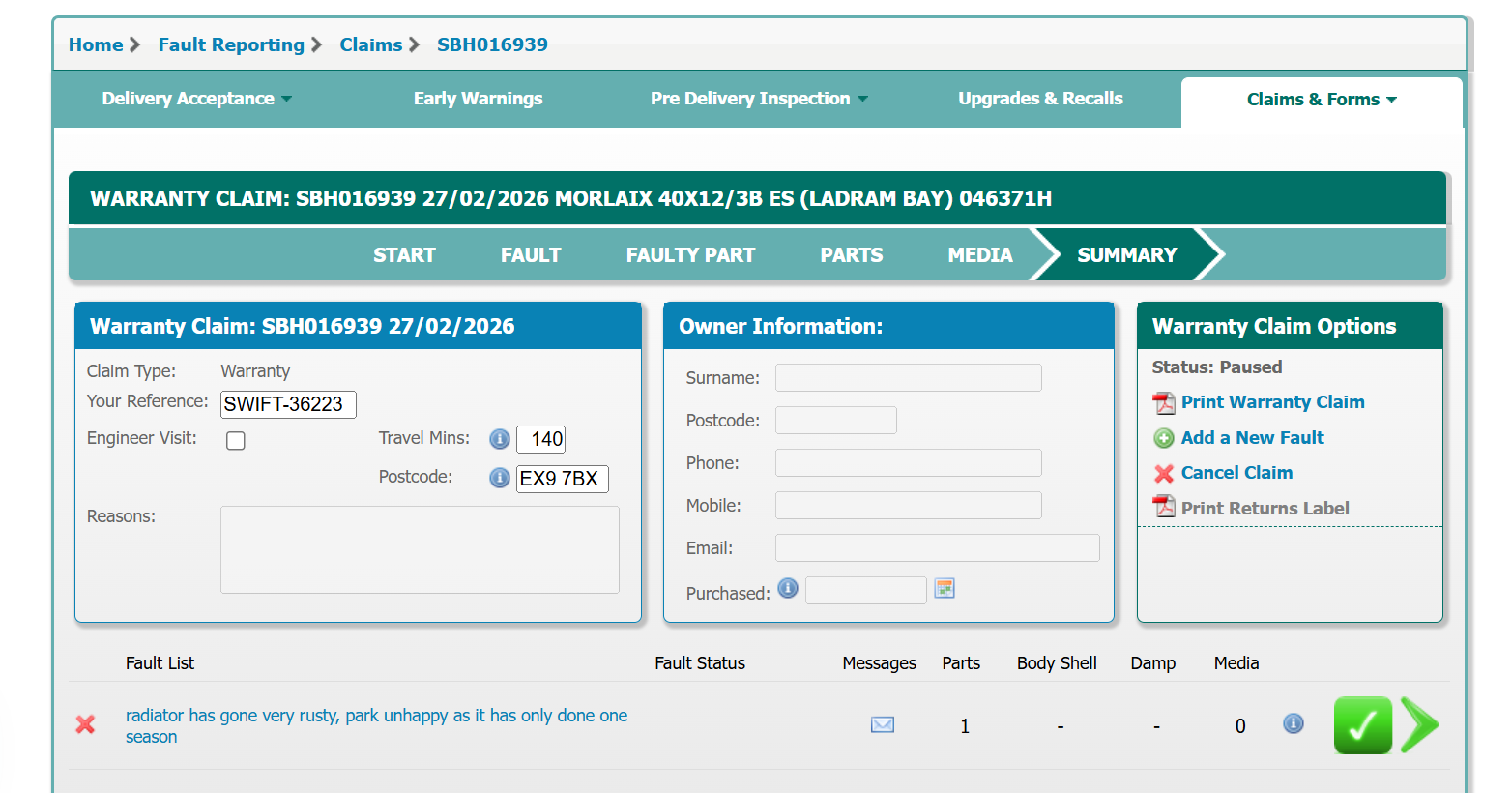Click Print Warranty Claim link

tap(1272, 402)
